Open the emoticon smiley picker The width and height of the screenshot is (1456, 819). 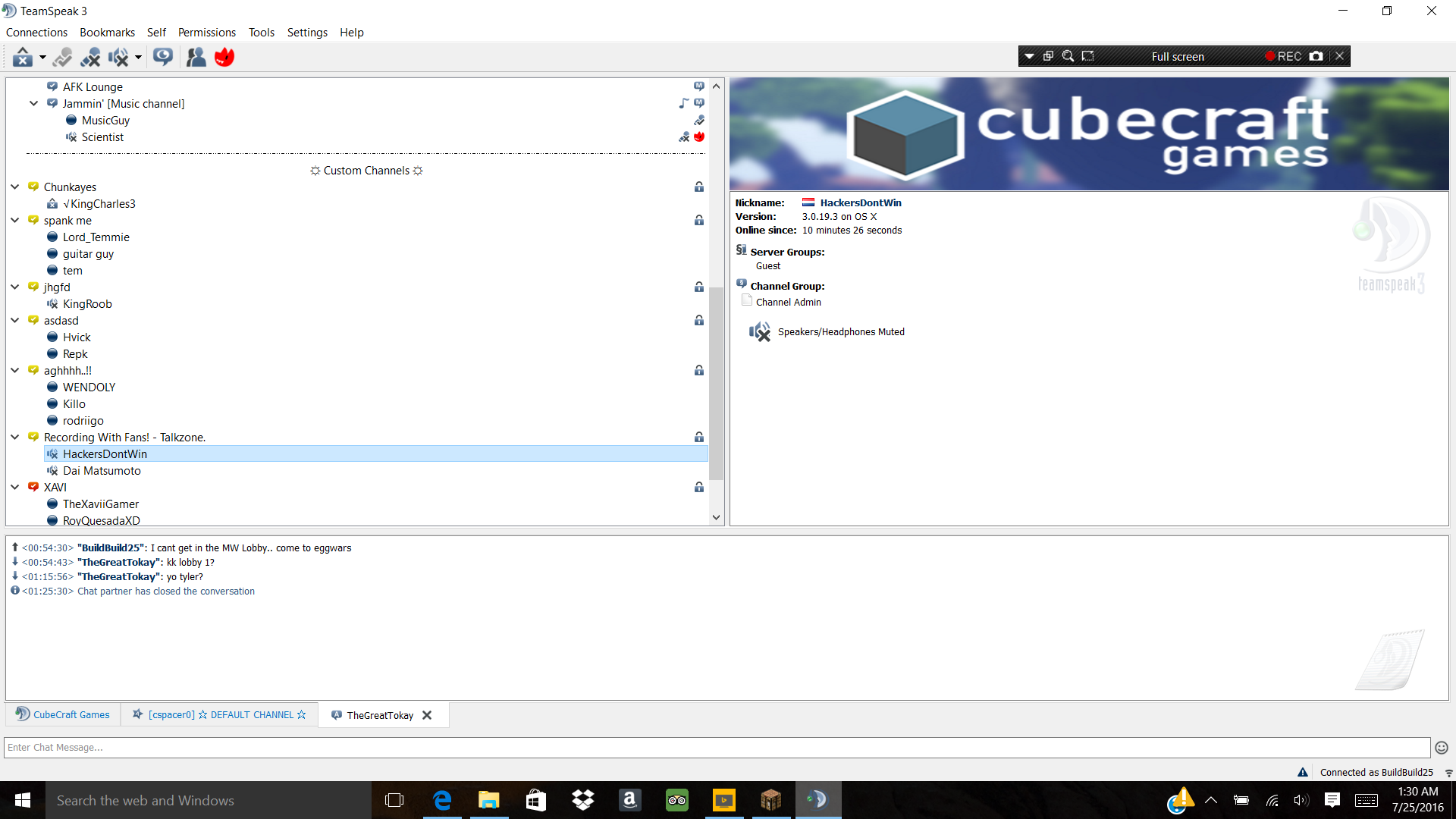[1442, 748]
